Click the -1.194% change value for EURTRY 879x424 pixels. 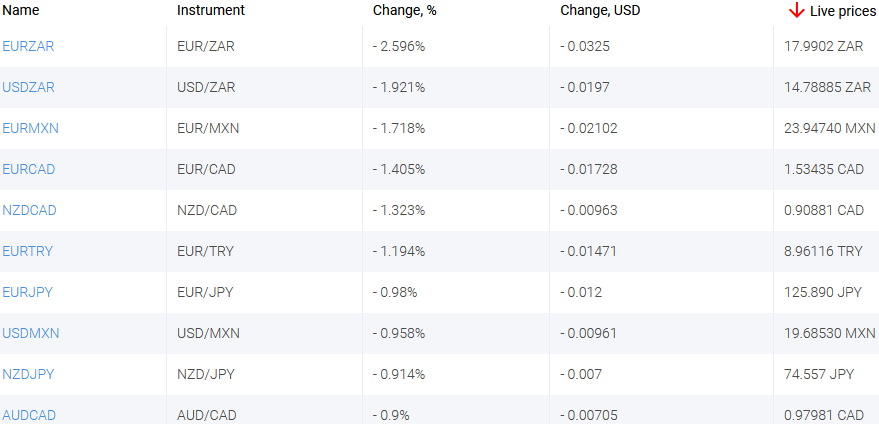click(399, 251)
